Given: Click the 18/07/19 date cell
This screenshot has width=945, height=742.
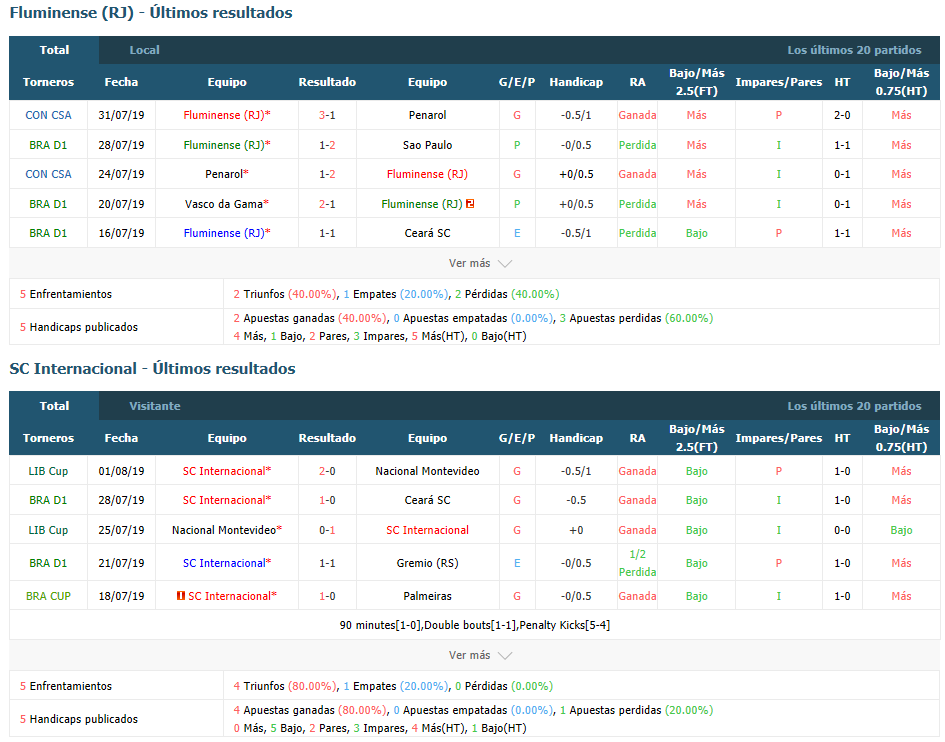Looking at the screenshot, I should click(x=121, y=596).
